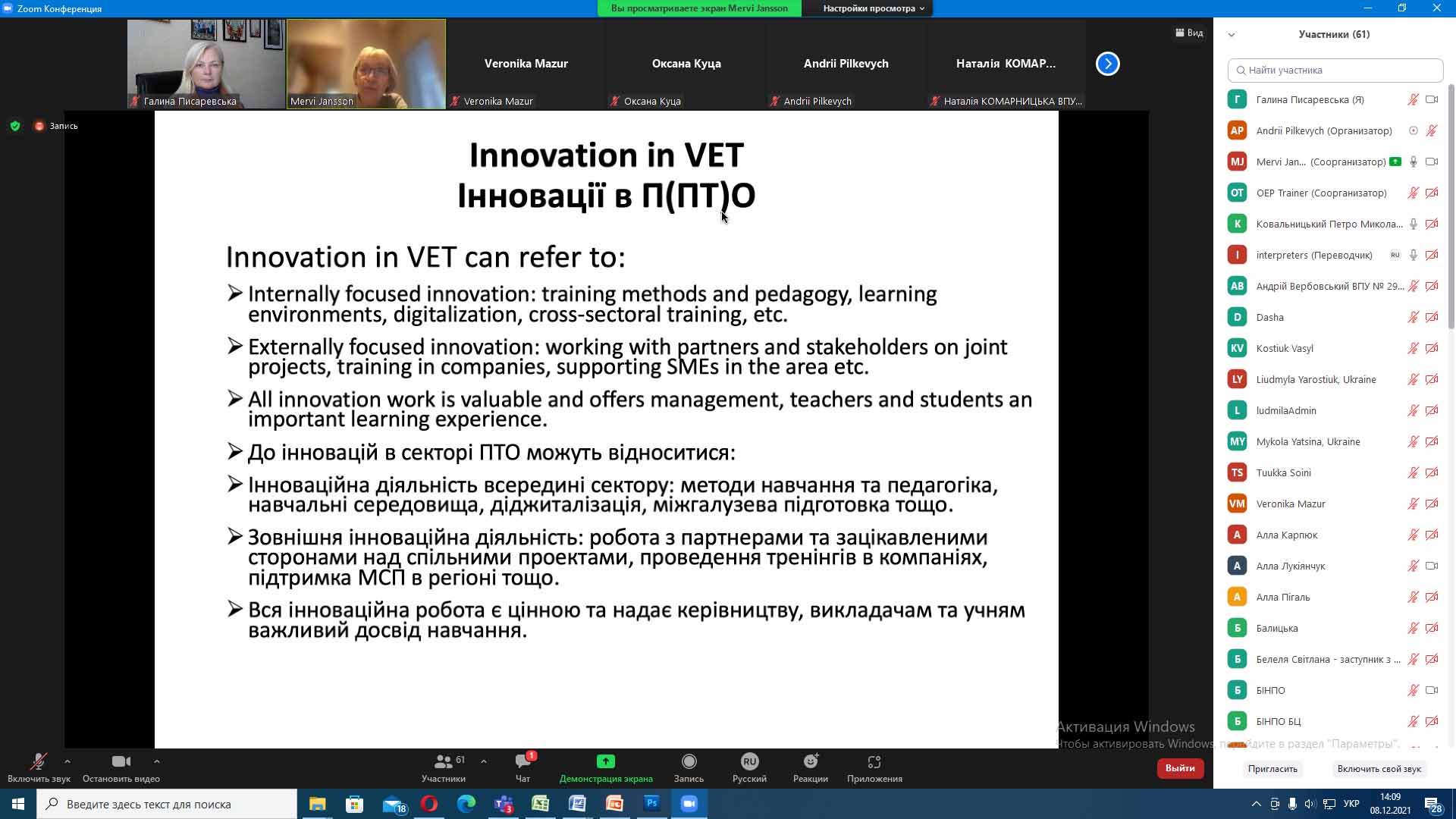Open the Apps (Приложения) panel
1456x819 pixels.
874,762
